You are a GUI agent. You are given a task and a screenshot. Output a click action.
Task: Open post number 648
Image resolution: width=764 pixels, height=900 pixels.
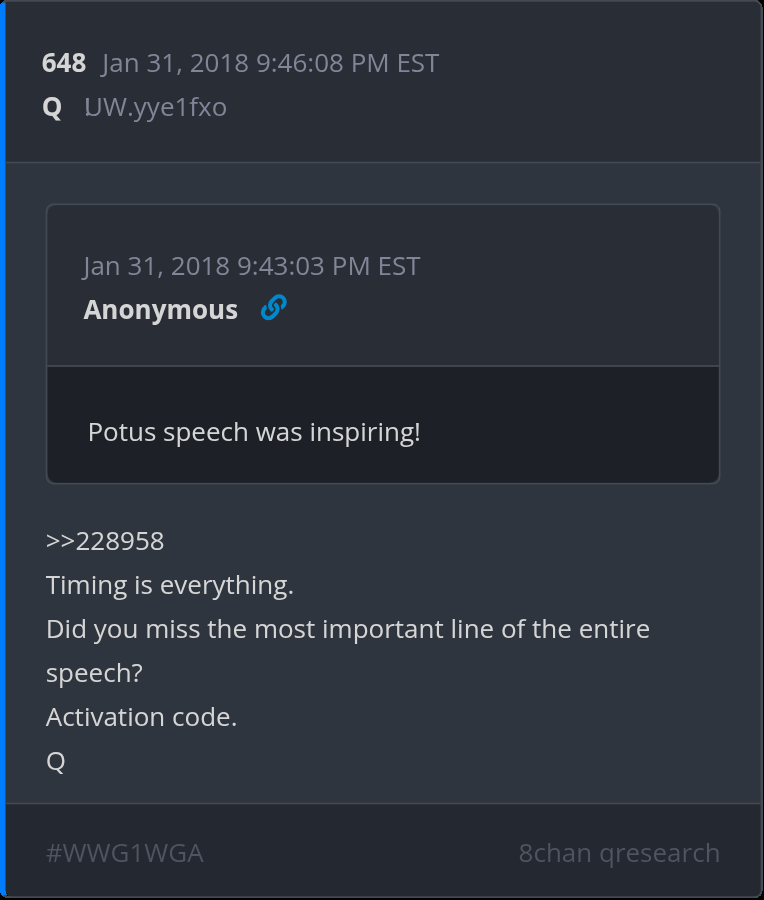[x=63, y=63]
